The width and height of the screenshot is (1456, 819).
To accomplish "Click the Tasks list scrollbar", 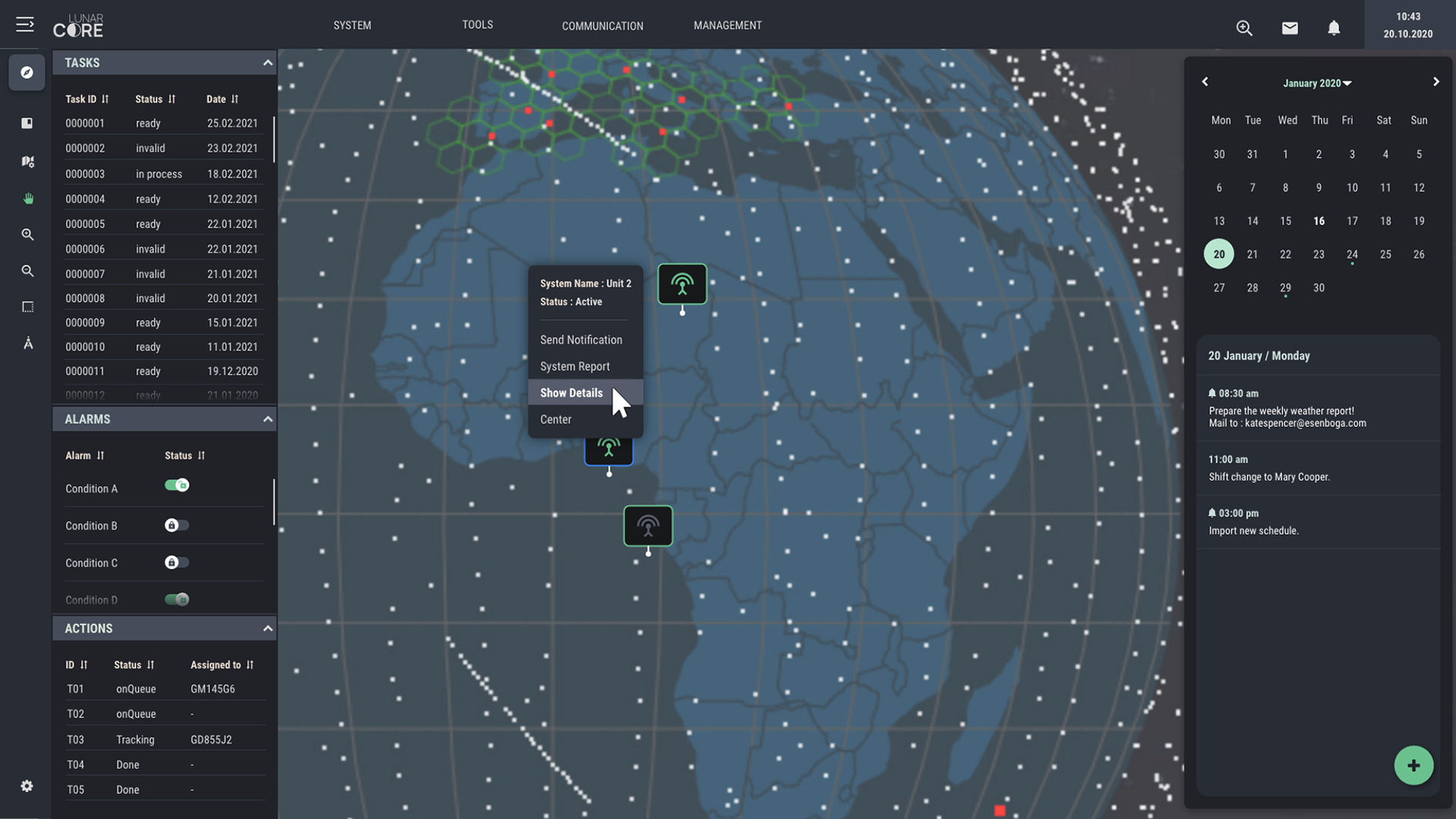I will click(274, 139).
